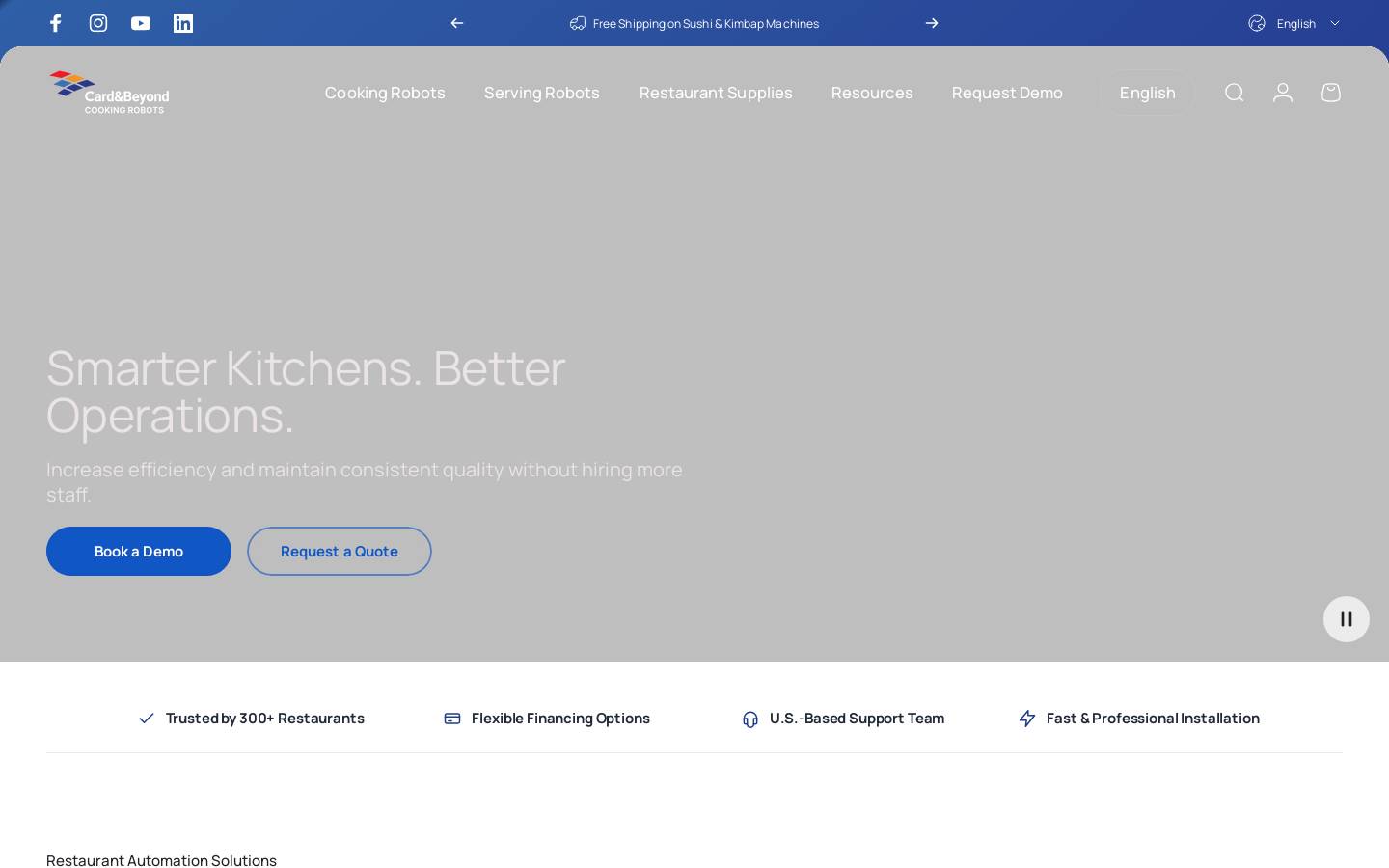Screen dimensions: 1389x868
Task: Click the Smarter Kitchens. Better Operations. headline
Action: [x=306, y=391]
